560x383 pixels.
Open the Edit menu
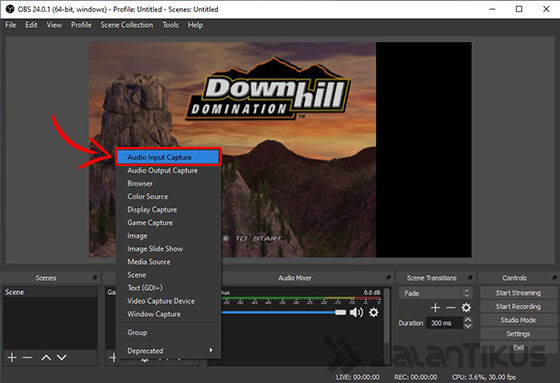31,25
